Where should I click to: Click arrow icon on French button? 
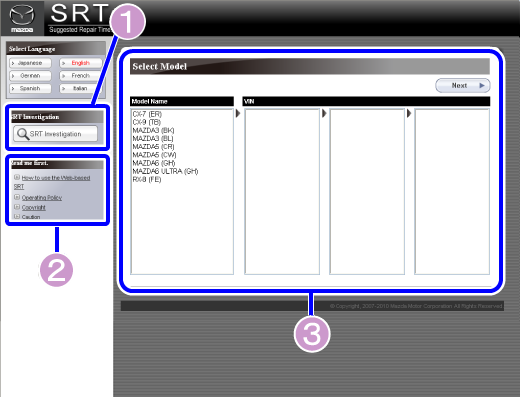(x=63, y=76)
